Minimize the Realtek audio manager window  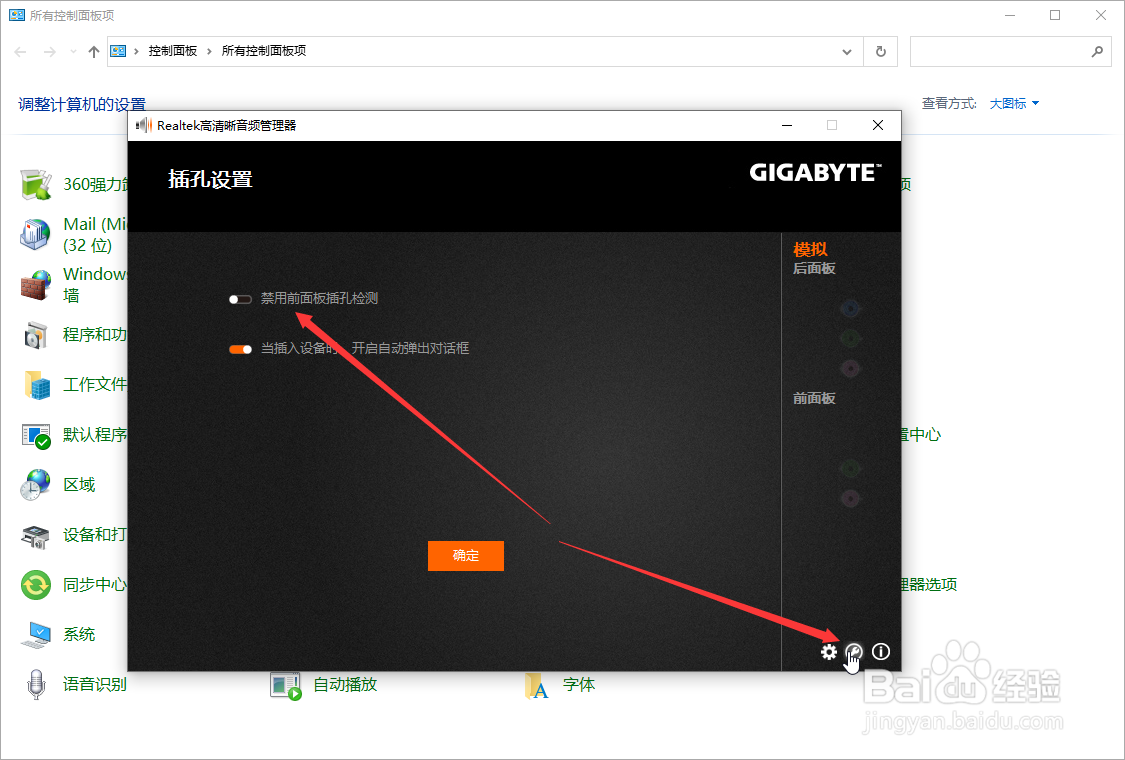787,126
